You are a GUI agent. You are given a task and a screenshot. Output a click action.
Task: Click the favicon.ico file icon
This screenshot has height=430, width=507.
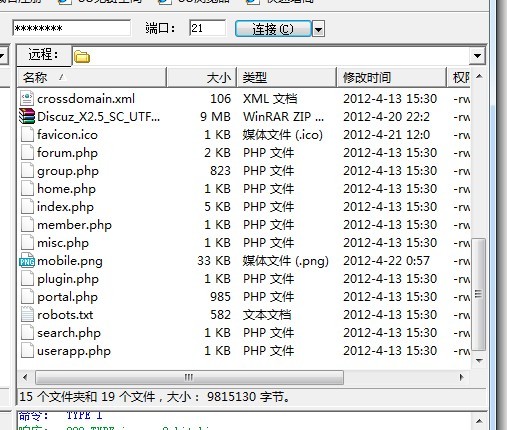click(27, 135)
